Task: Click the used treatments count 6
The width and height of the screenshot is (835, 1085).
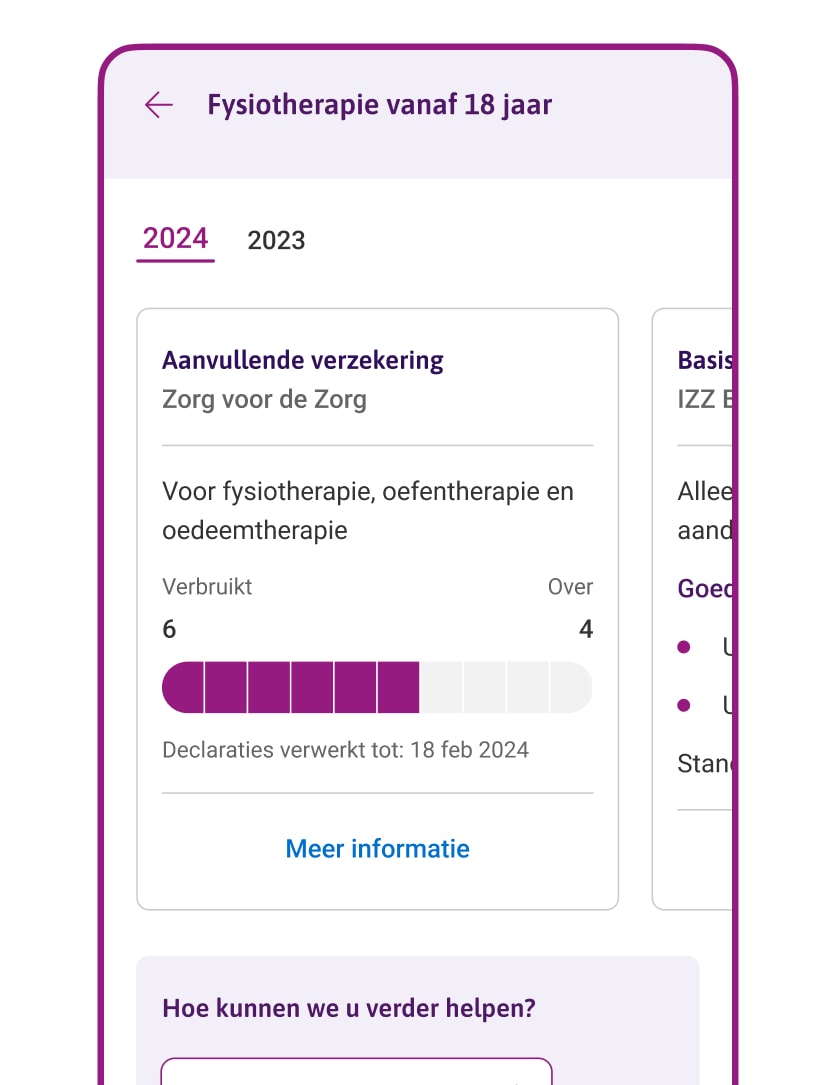Action: pyautogui.click(x=169, y=630)
